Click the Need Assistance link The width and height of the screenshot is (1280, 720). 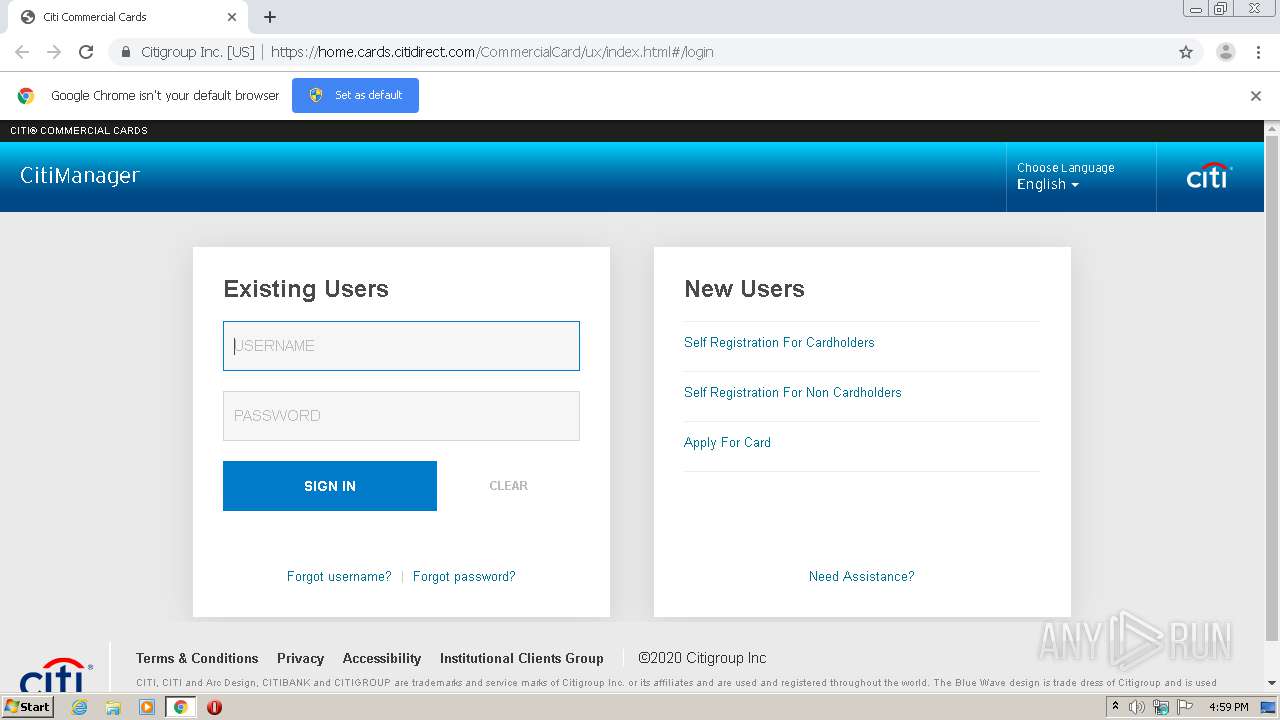tap(861, 577)
